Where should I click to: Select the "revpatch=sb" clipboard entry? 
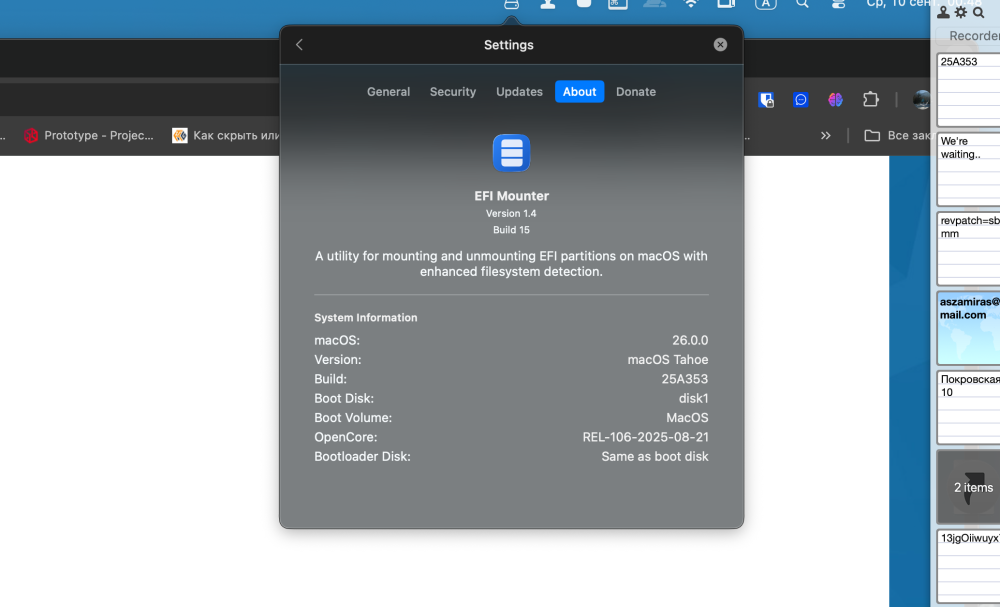point(968,249)
